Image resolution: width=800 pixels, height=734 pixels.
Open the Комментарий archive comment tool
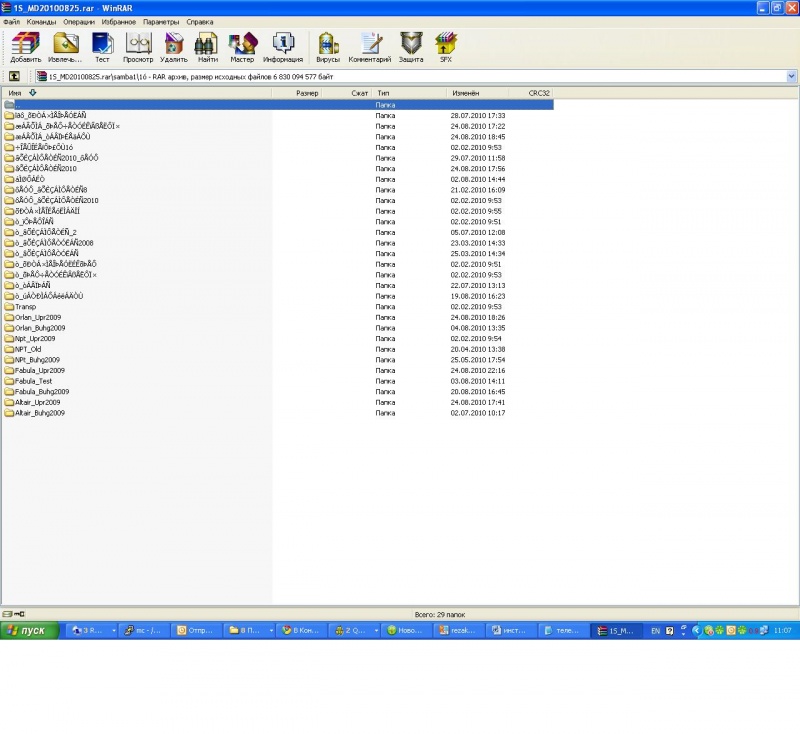click(370, 46)
